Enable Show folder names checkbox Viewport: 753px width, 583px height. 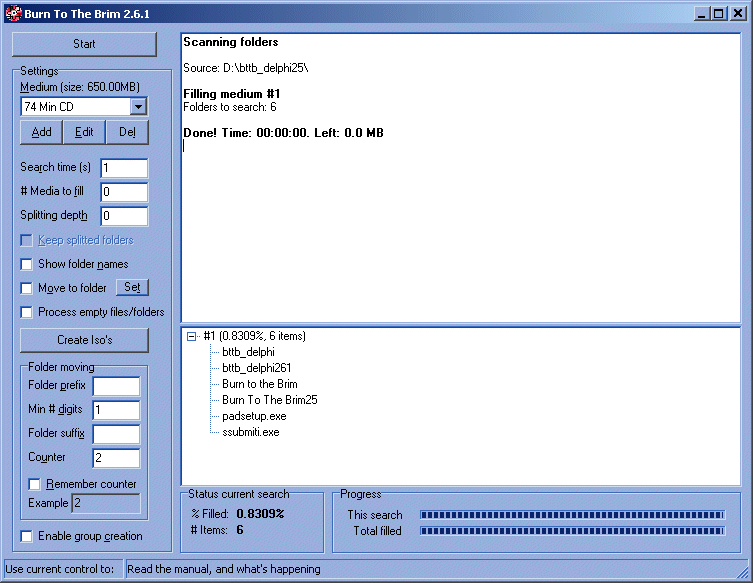[26, 264]
